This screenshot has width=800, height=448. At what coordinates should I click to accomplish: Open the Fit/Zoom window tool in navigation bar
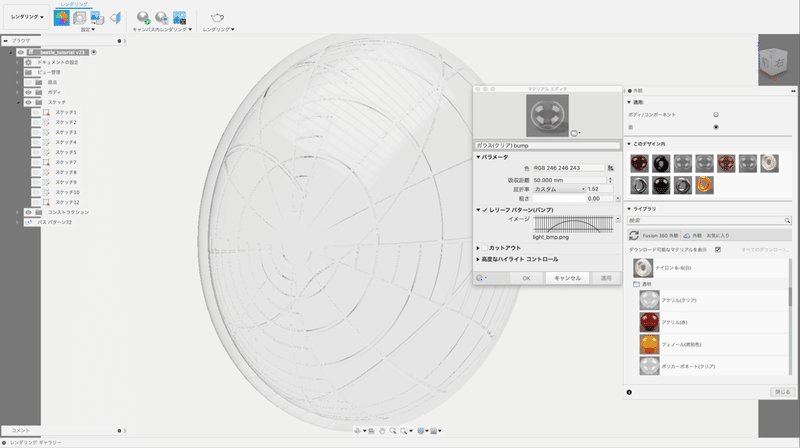405,431
